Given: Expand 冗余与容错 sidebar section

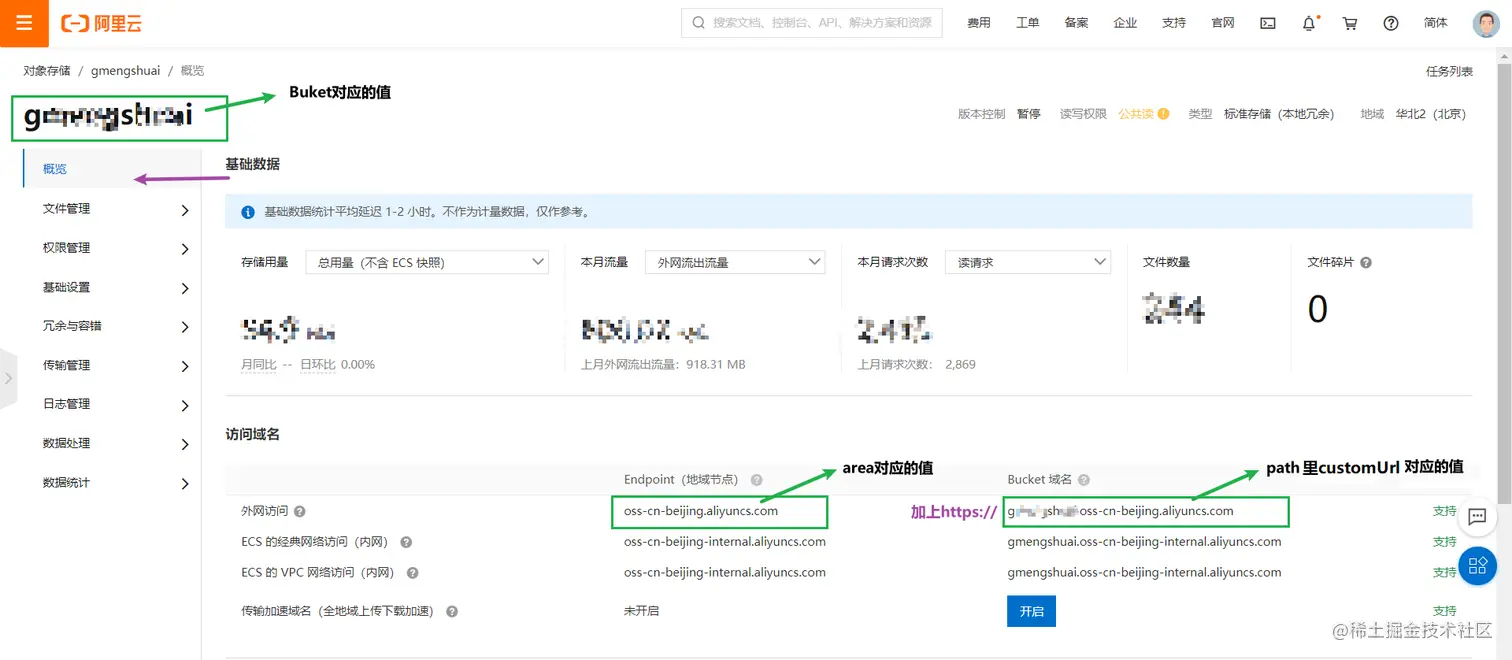Looking at the screenshot, I should 111,326.
